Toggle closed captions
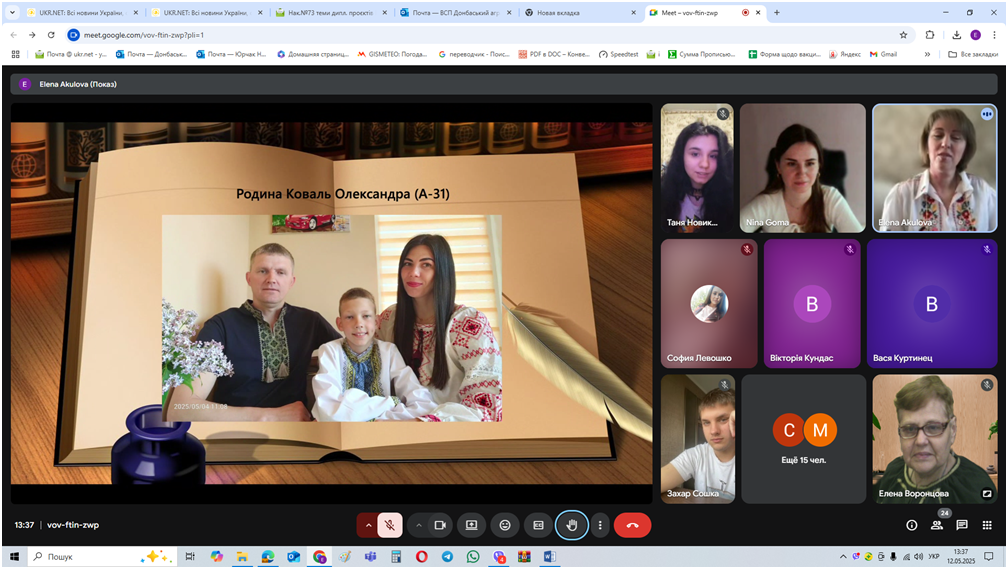 [538, 525]
